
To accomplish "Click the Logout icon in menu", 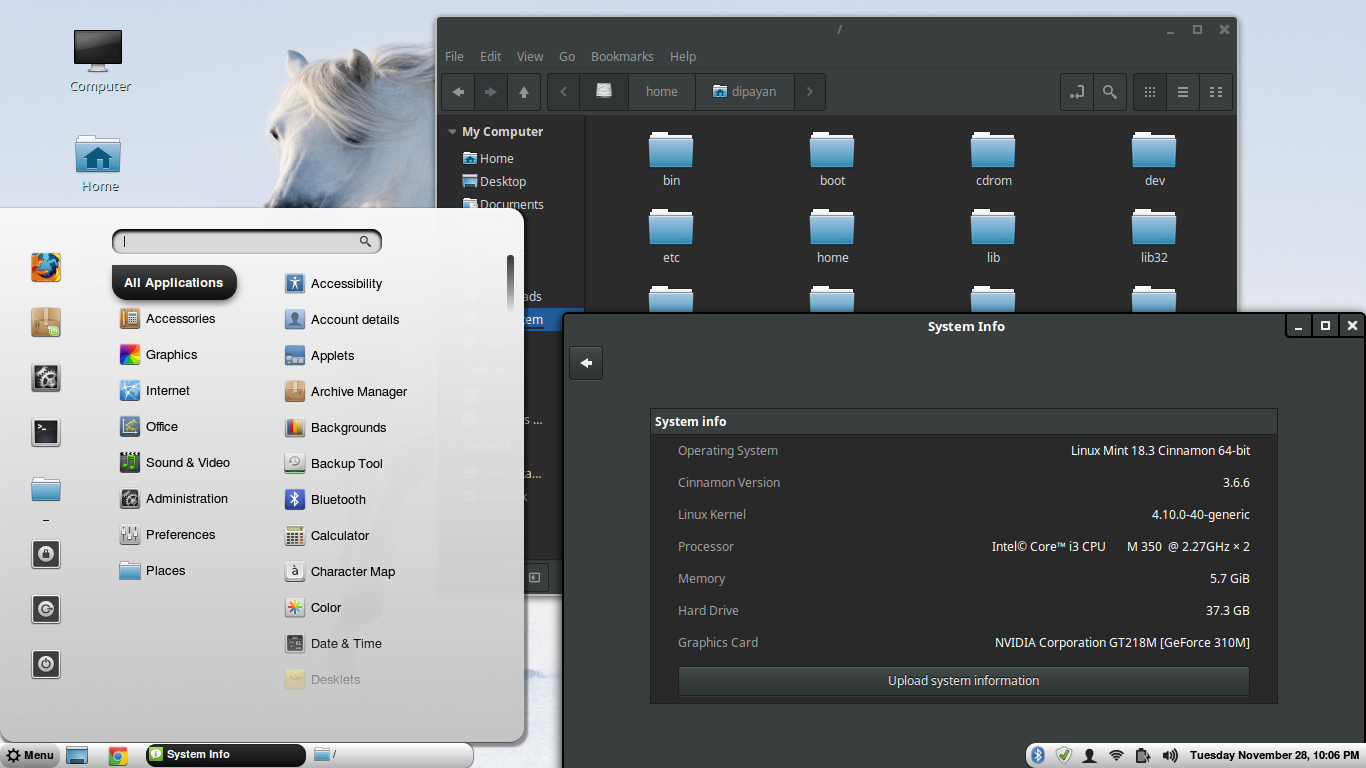I will [46, 609].
